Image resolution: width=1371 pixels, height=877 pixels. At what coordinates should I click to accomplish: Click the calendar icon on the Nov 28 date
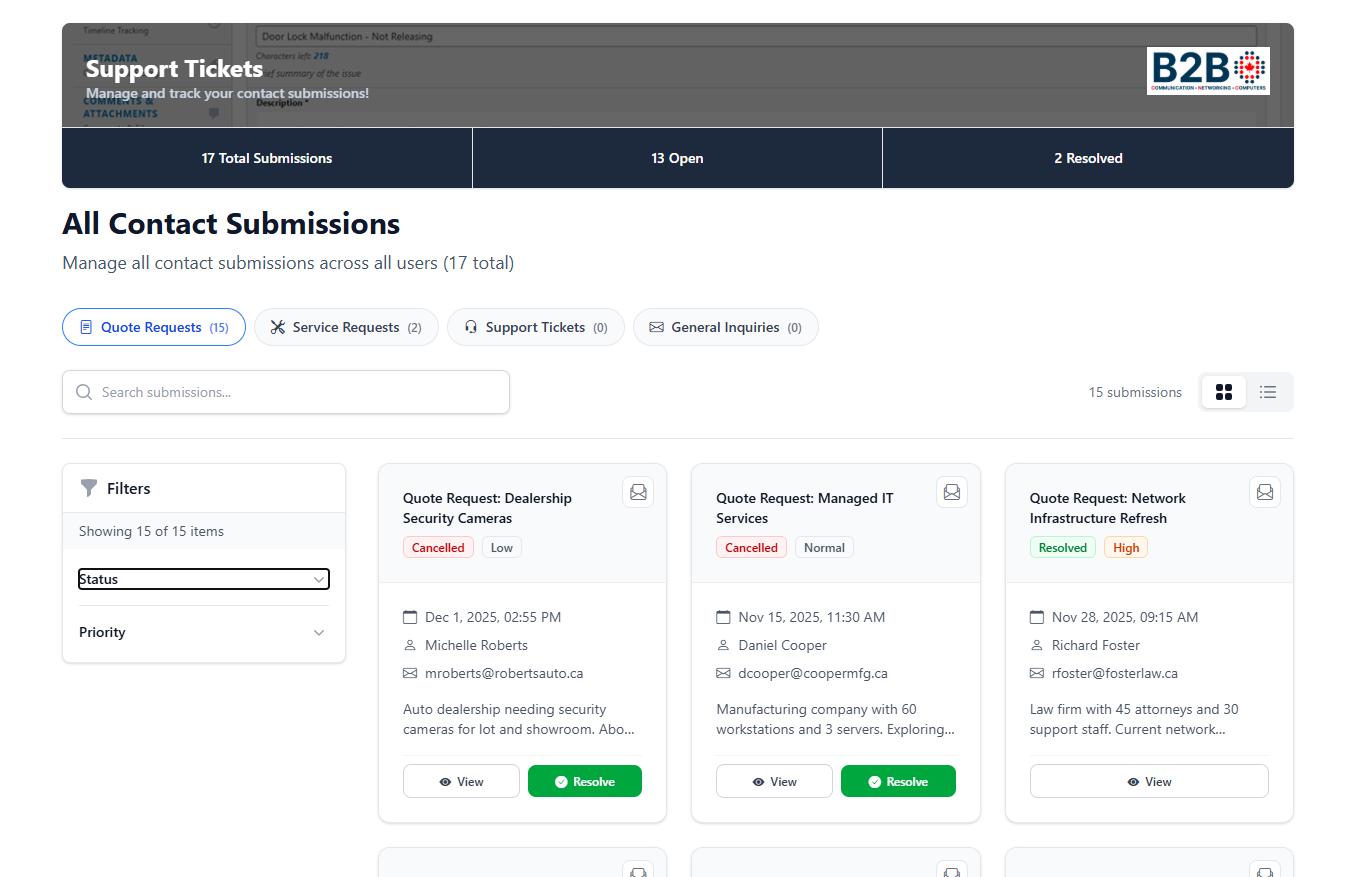(x=1036, y=617)
